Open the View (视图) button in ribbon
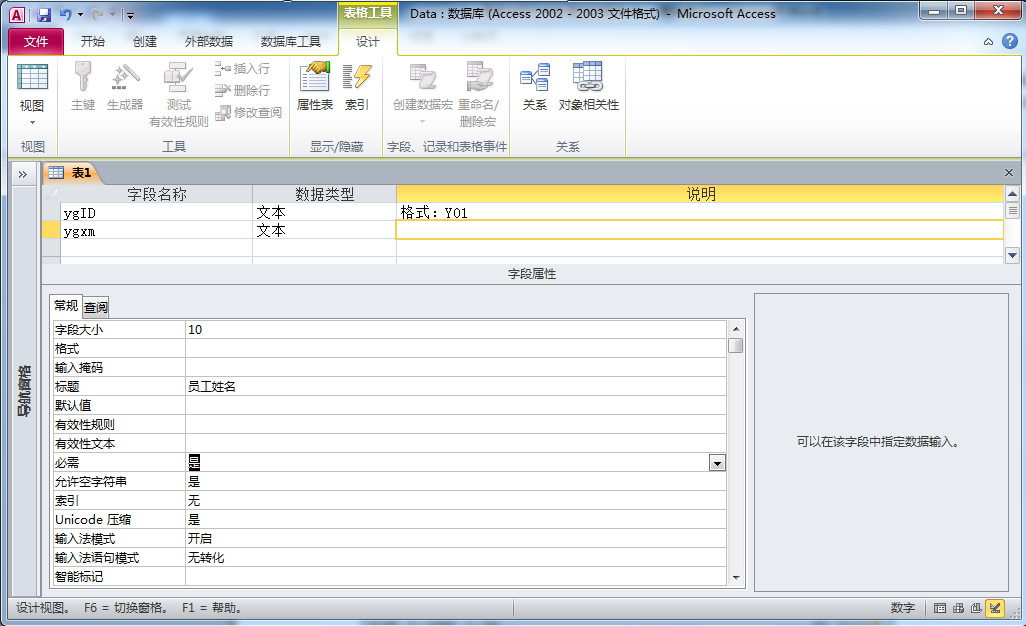This screenshot has width=1026, height=626. [x=31, y=96]
